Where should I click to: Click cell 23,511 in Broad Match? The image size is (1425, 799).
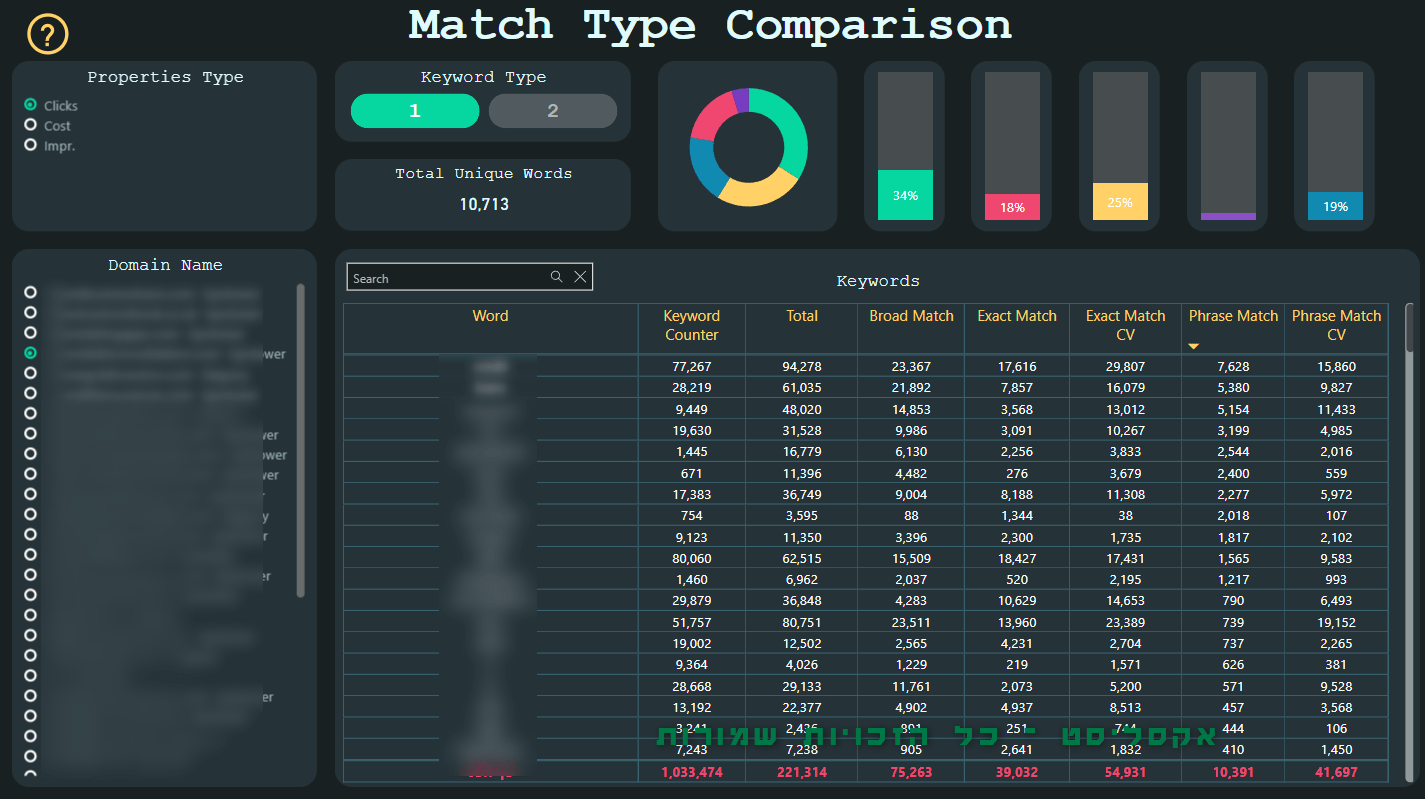click(x=911, y=622)
